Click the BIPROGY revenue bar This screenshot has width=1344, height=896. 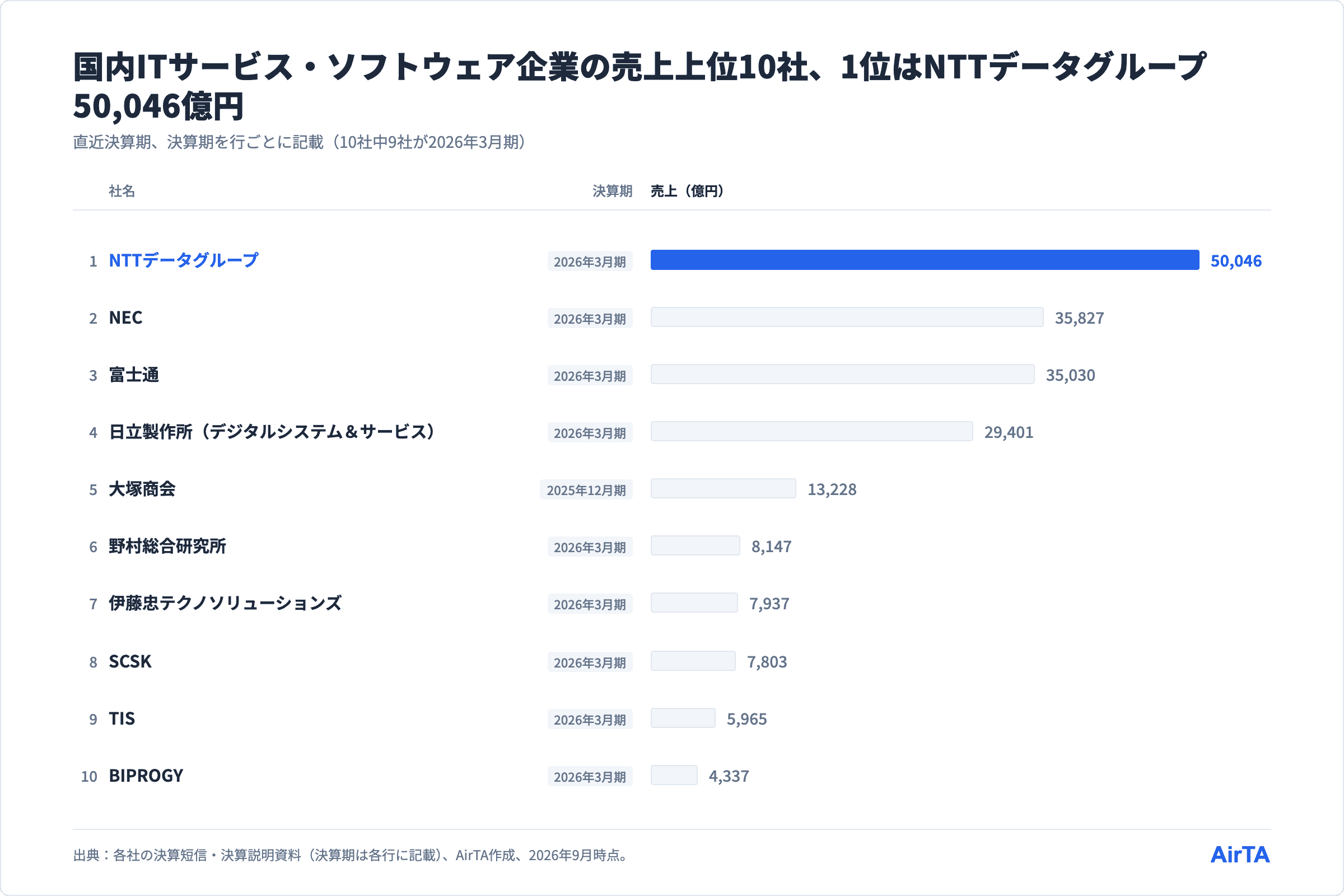(x=674, y=776)
